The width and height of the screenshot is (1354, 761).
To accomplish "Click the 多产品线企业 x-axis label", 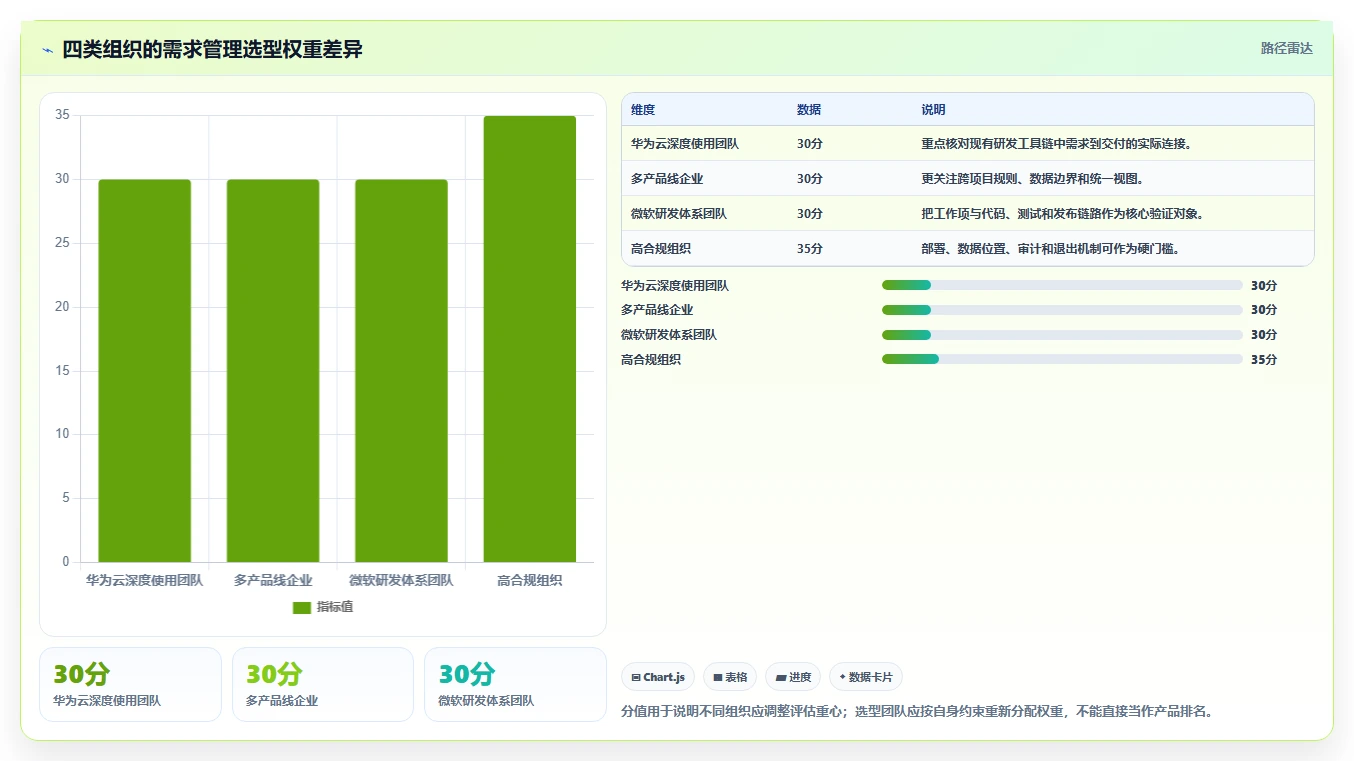I will (273, 580).
